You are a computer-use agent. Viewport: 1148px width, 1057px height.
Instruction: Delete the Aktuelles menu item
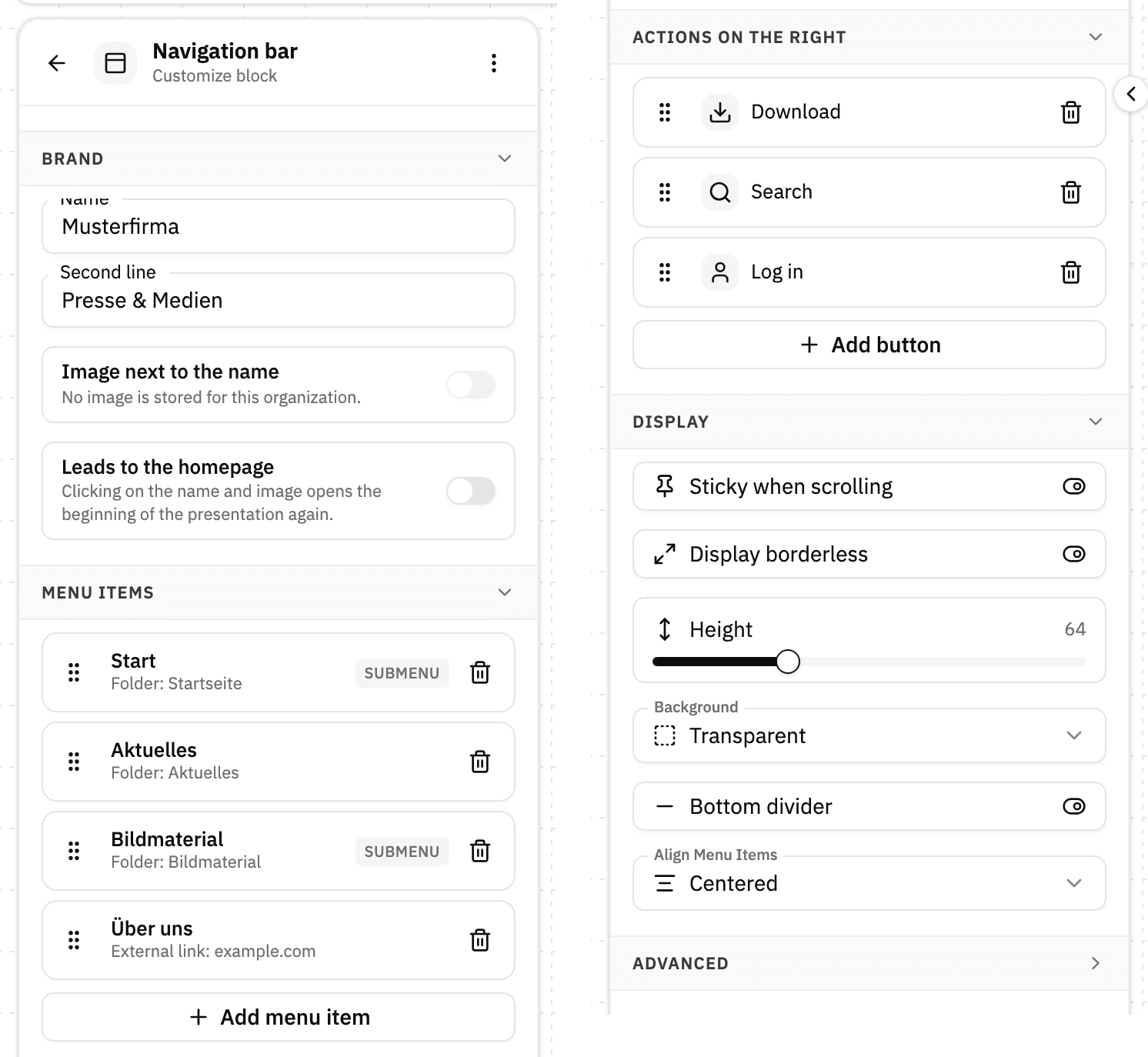[480, 762]
